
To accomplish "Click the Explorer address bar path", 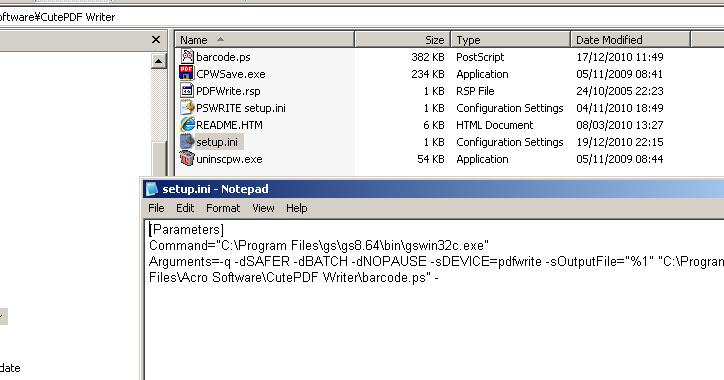I will coord(58,17).
